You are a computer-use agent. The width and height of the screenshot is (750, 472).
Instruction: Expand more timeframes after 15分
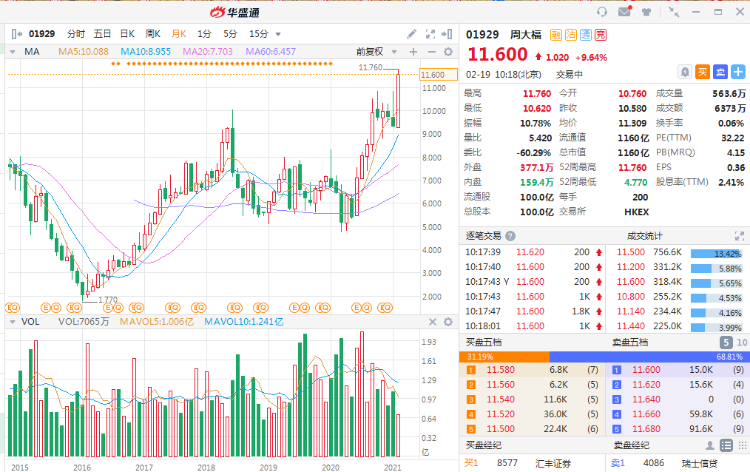[x=277, y=33]
